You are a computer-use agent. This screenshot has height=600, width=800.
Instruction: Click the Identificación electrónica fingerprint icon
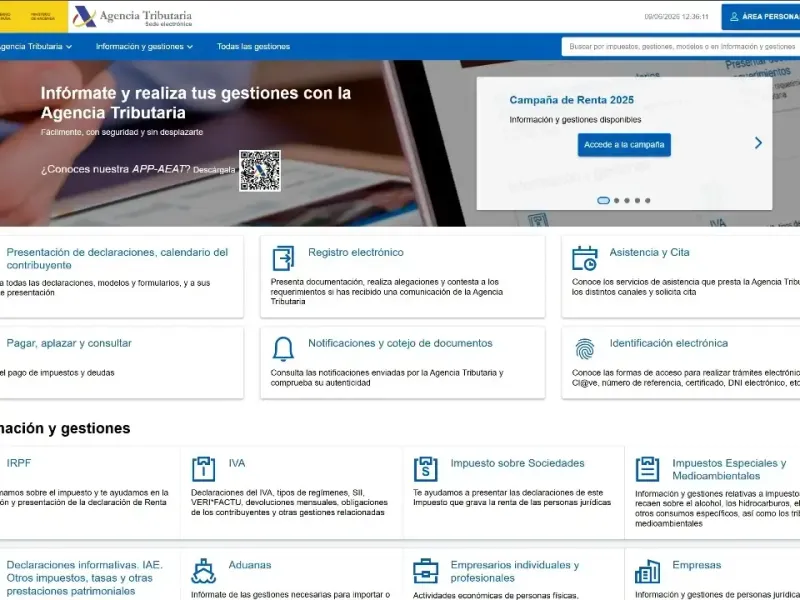pyautogui.click(x=584, y=349)
